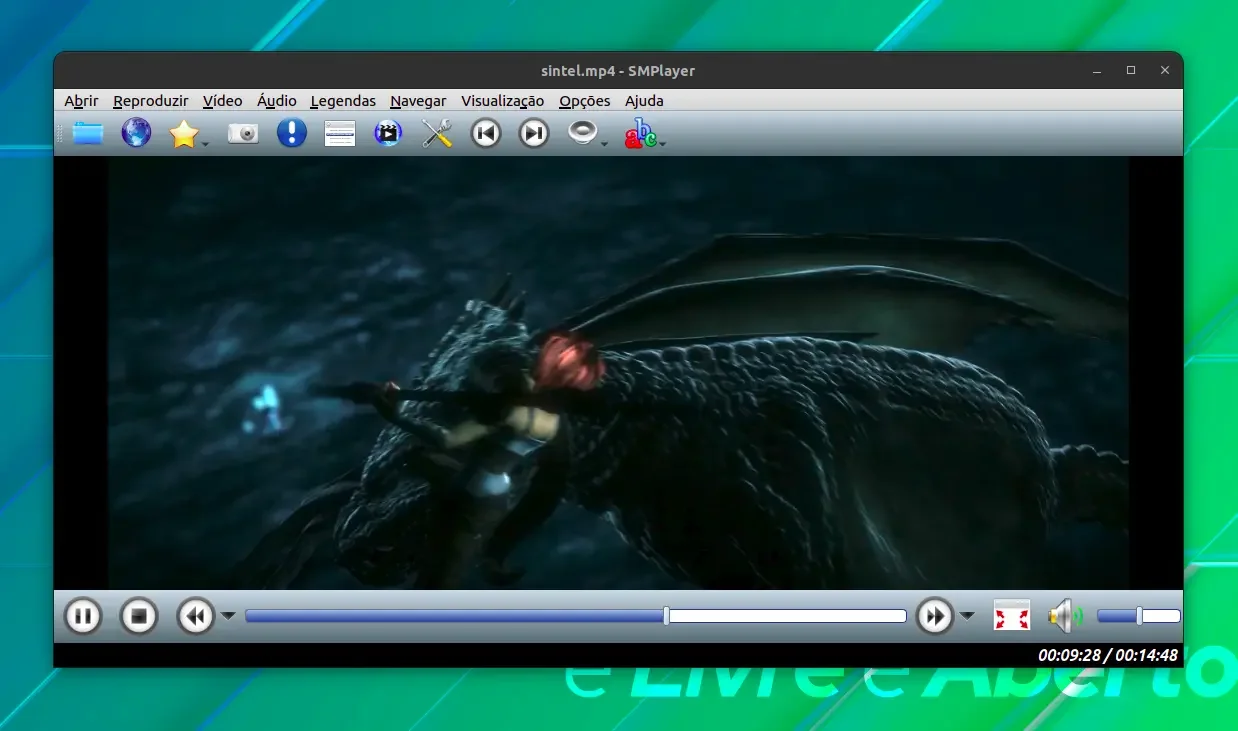Viewport: 1238px width, 731px height.
Task: Open the Opções menu
Action: pos(585,101)
